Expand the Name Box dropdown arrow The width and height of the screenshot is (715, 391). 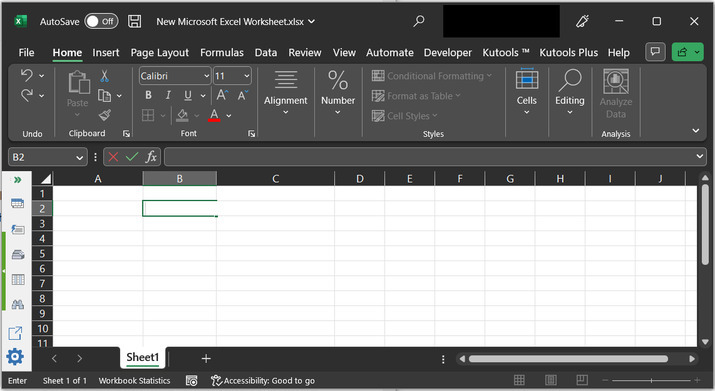click(x=79, y=157)
